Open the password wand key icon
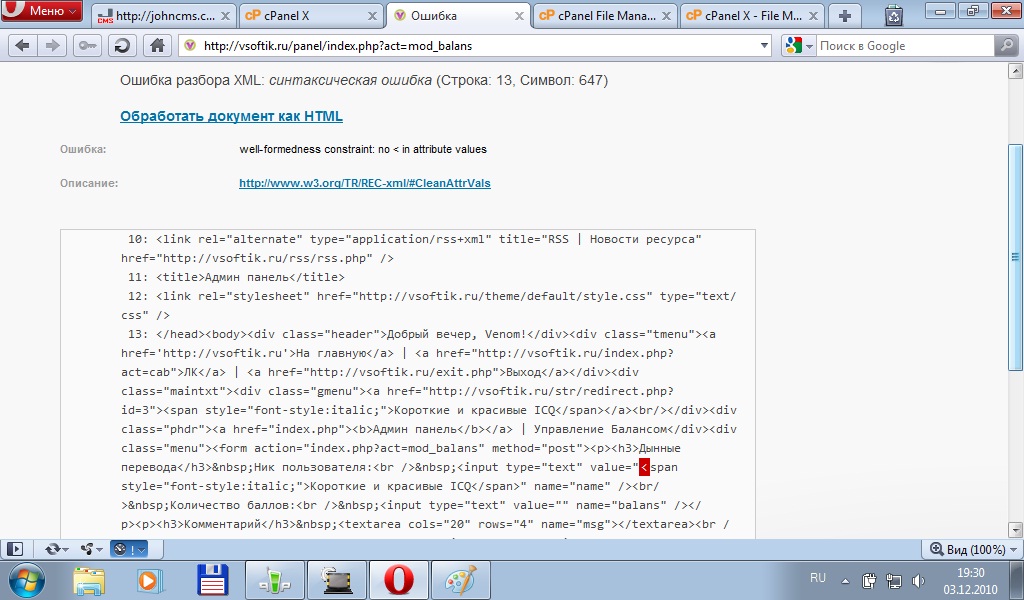This screenshot has width=1024, height=600. tap(87, 46)
